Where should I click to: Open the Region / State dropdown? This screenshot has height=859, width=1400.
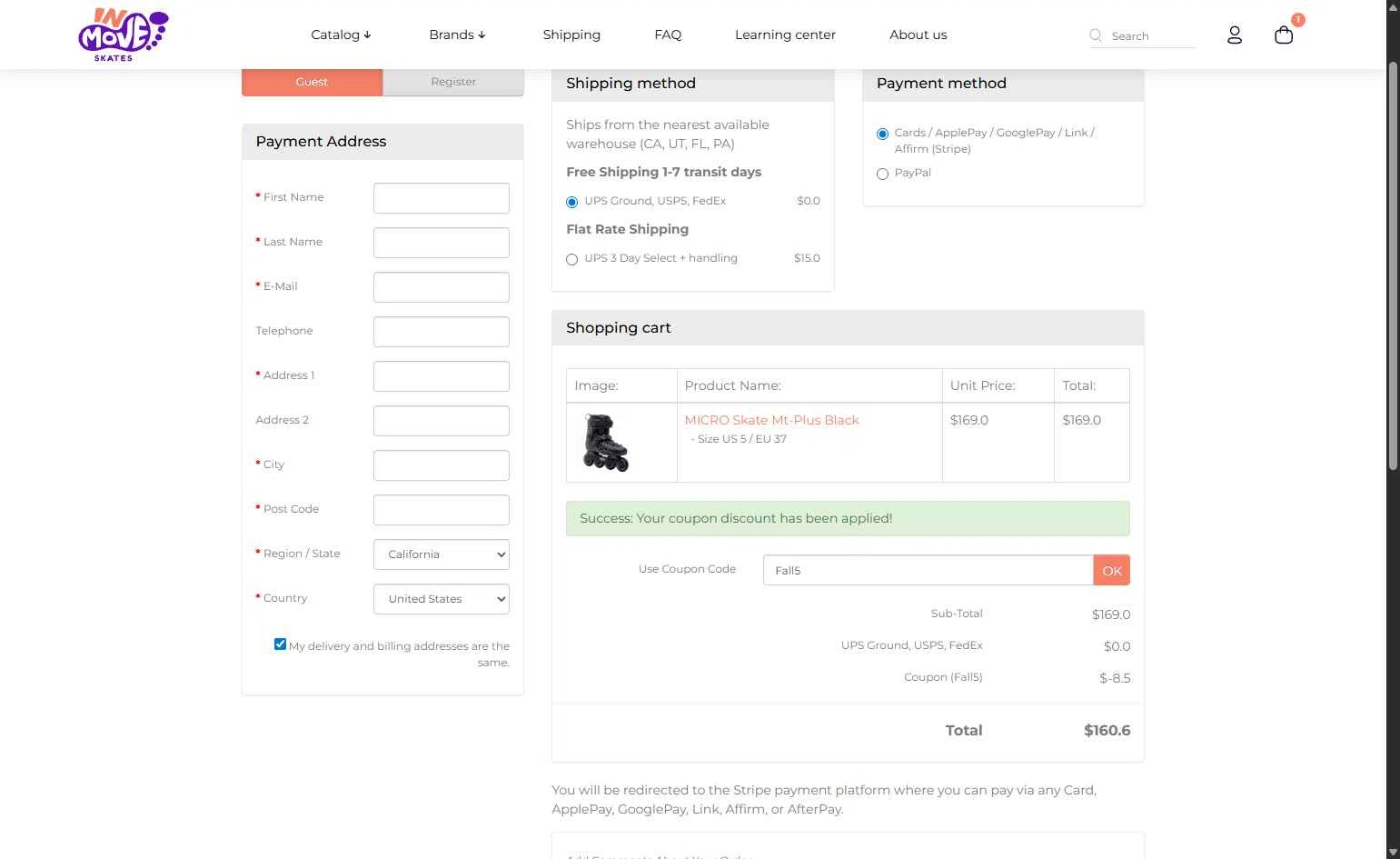click(442, 554)
